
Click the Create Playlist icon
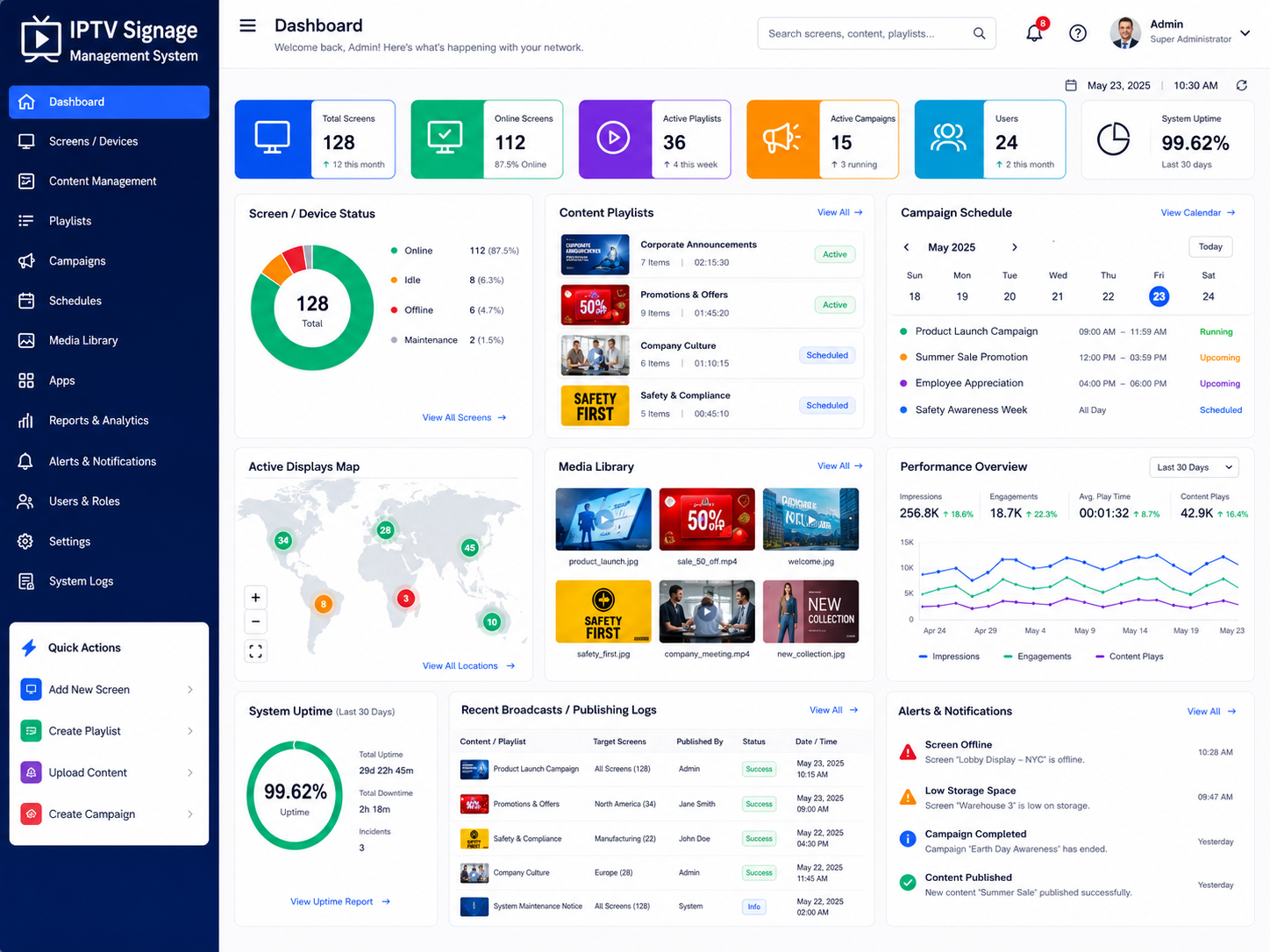pyautogui.click(x=32, y=730)
